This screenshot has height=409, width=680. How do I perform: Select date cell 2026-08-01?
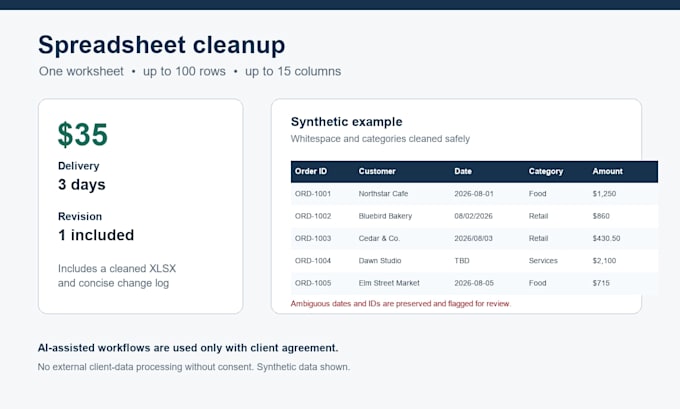click(474, 193)
